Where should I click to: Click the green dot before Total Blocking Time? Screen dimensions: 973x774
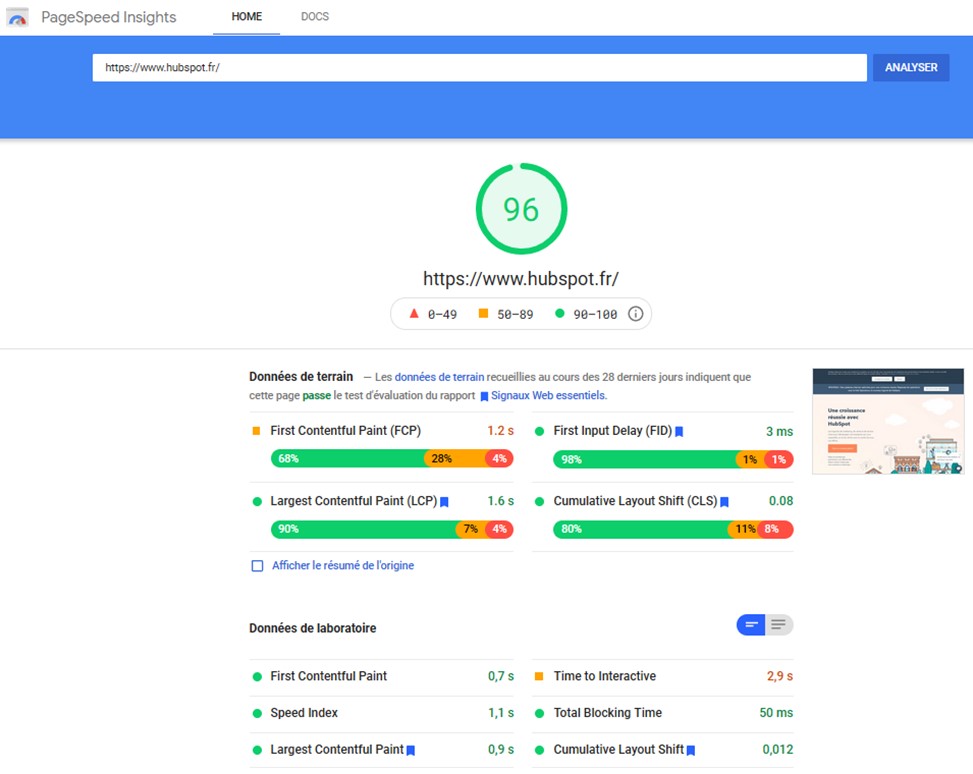tap(539, 713)
